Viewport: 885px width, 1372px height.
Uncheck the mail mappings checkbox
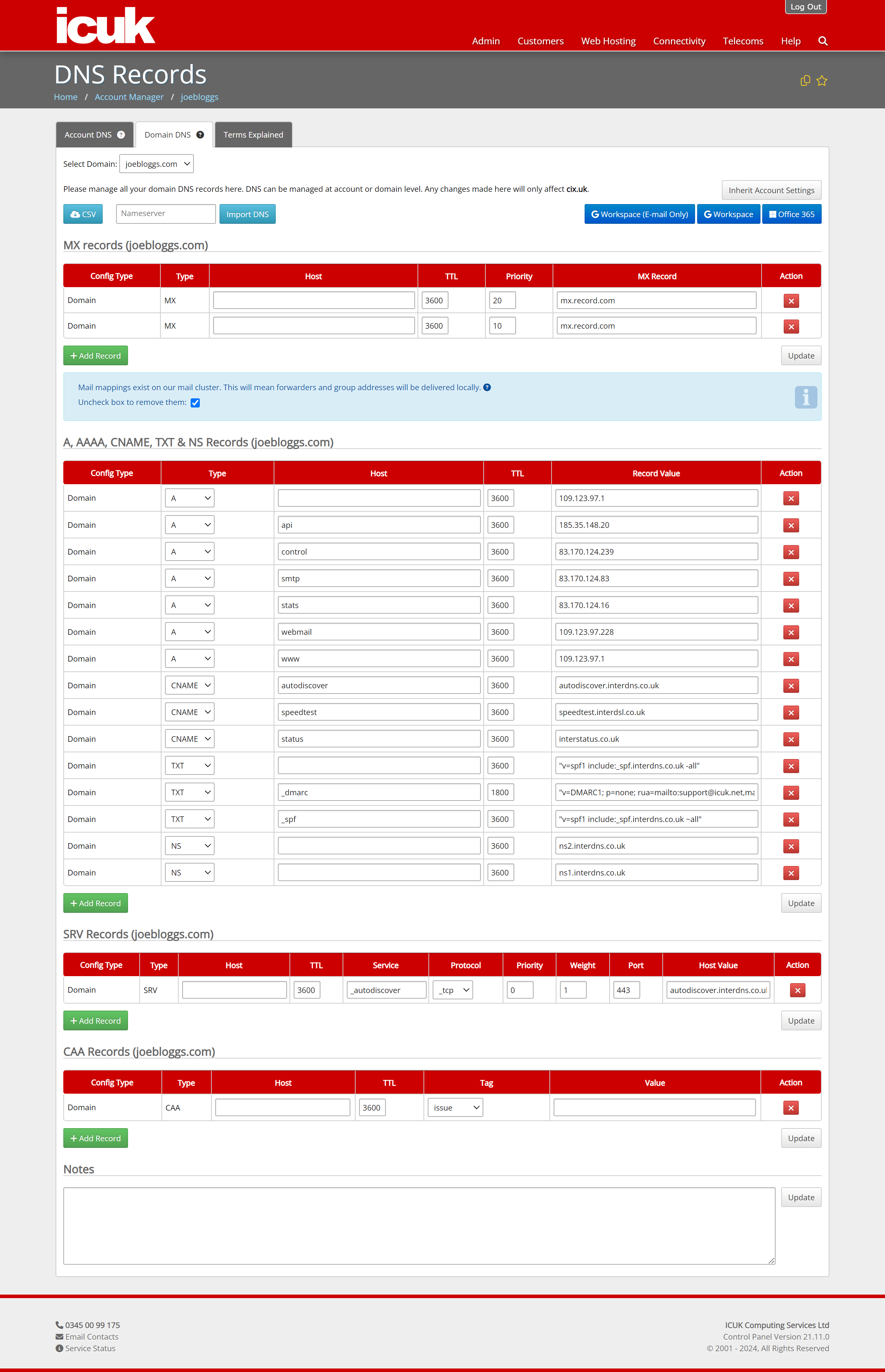(x=195, y=403)
